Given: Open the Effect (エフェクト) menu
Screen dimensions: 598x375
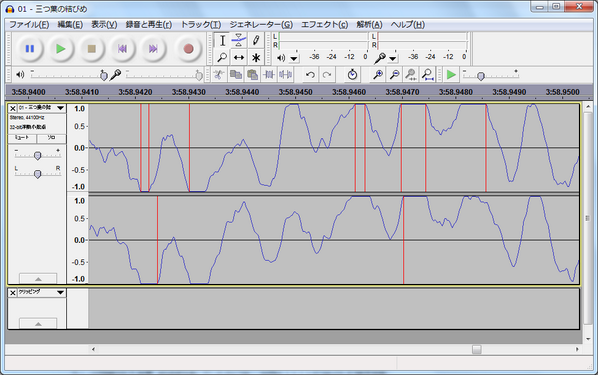Looking at the screenshot, I should coord(325,25).
